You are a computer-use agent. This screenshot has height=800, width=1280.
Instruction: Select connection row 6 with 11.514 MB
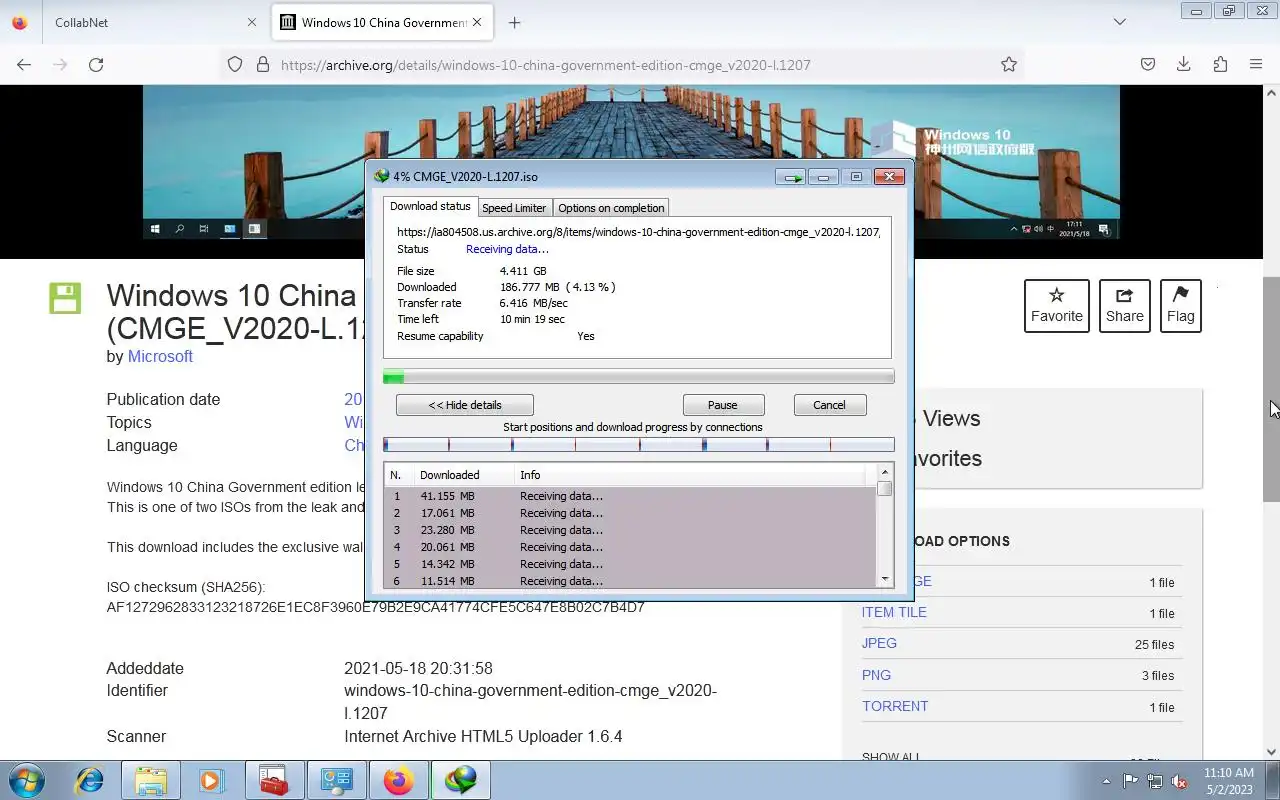(630, 581)
